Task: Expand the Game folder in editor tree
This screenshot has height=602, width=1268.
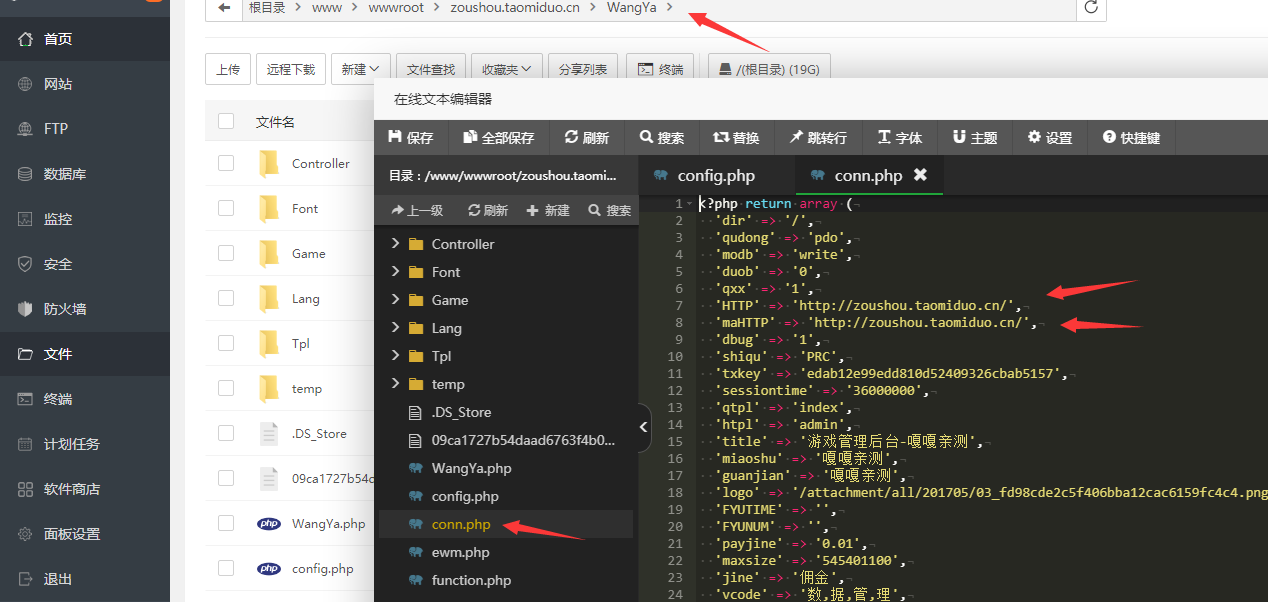Action: click(x=396, y=300)
